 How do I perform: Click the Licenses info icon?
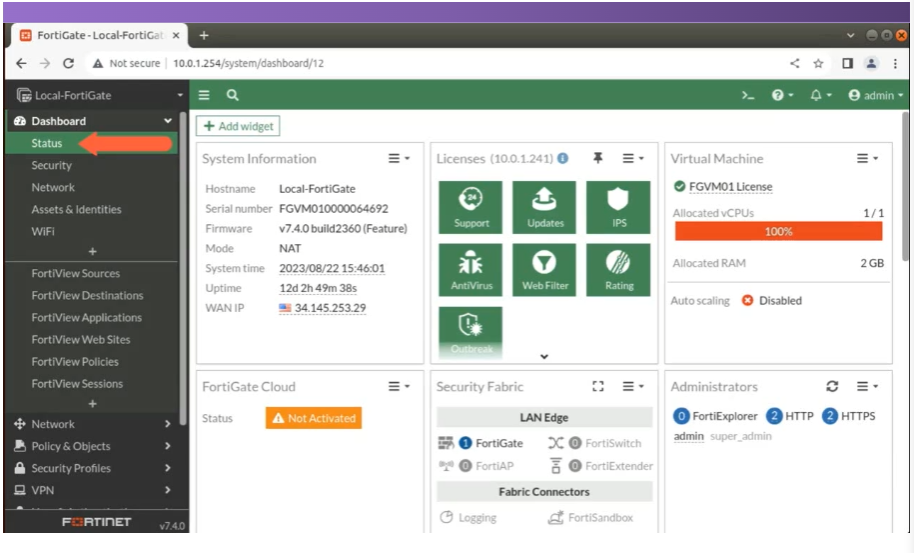click(563, 158)
